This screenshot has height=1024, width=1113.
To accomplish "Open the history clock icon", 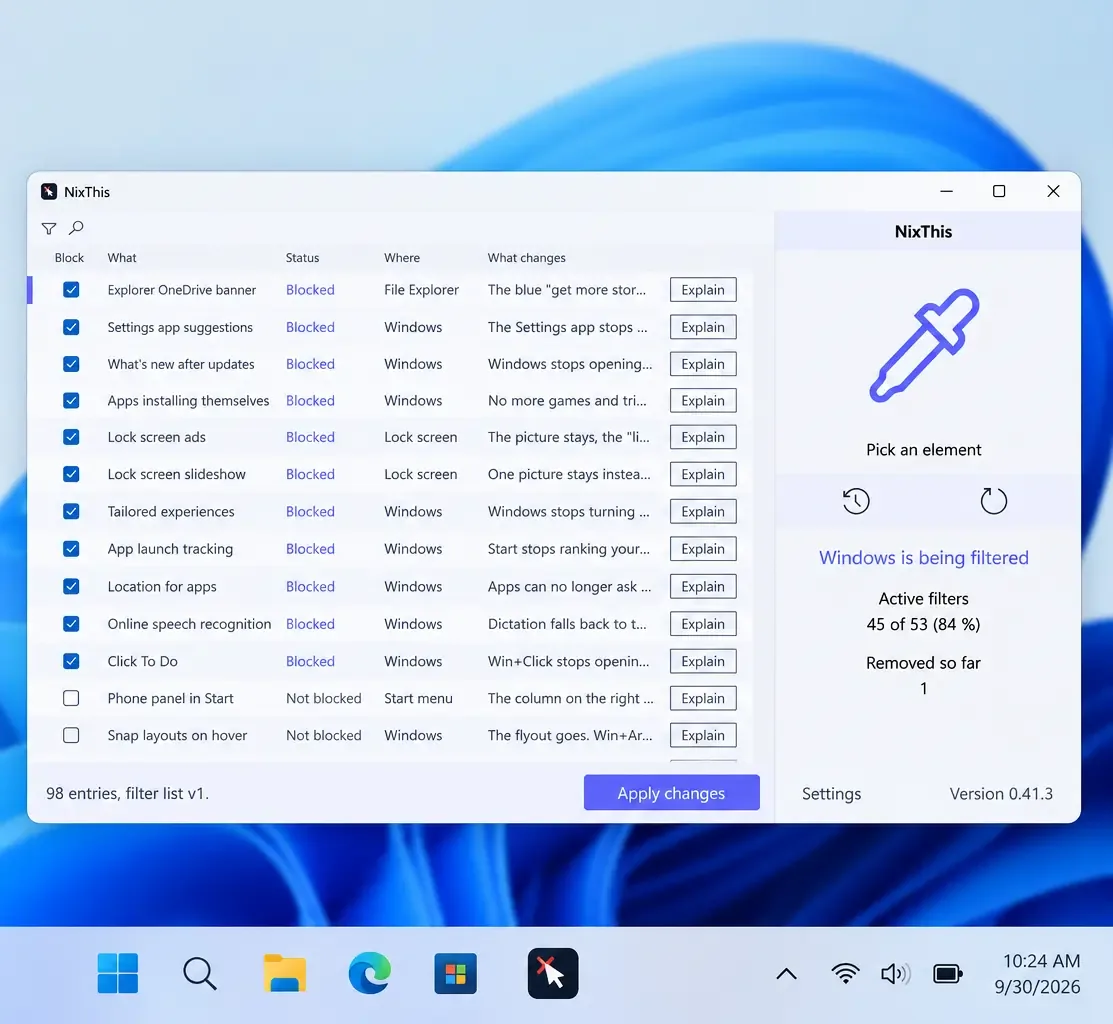I will click(x=856, y=501).
